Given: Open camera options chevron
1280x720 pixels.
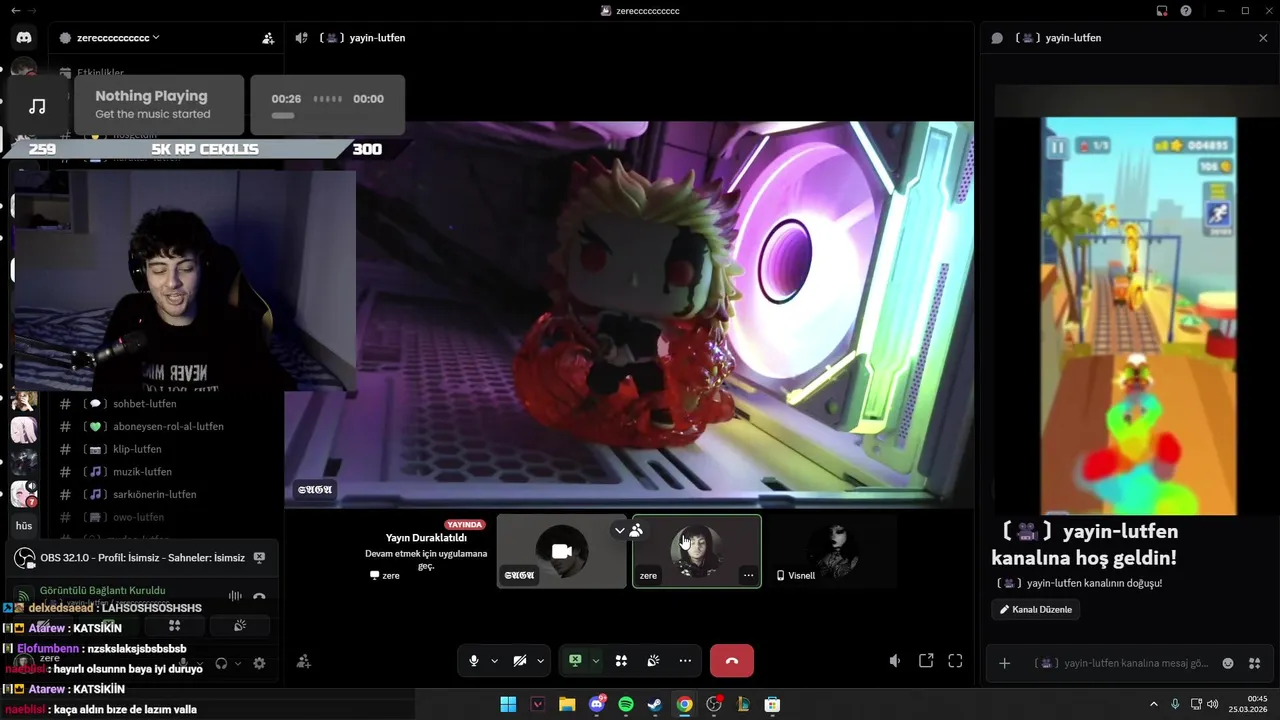Looking at the screenshot, I should tap(540, 661).
